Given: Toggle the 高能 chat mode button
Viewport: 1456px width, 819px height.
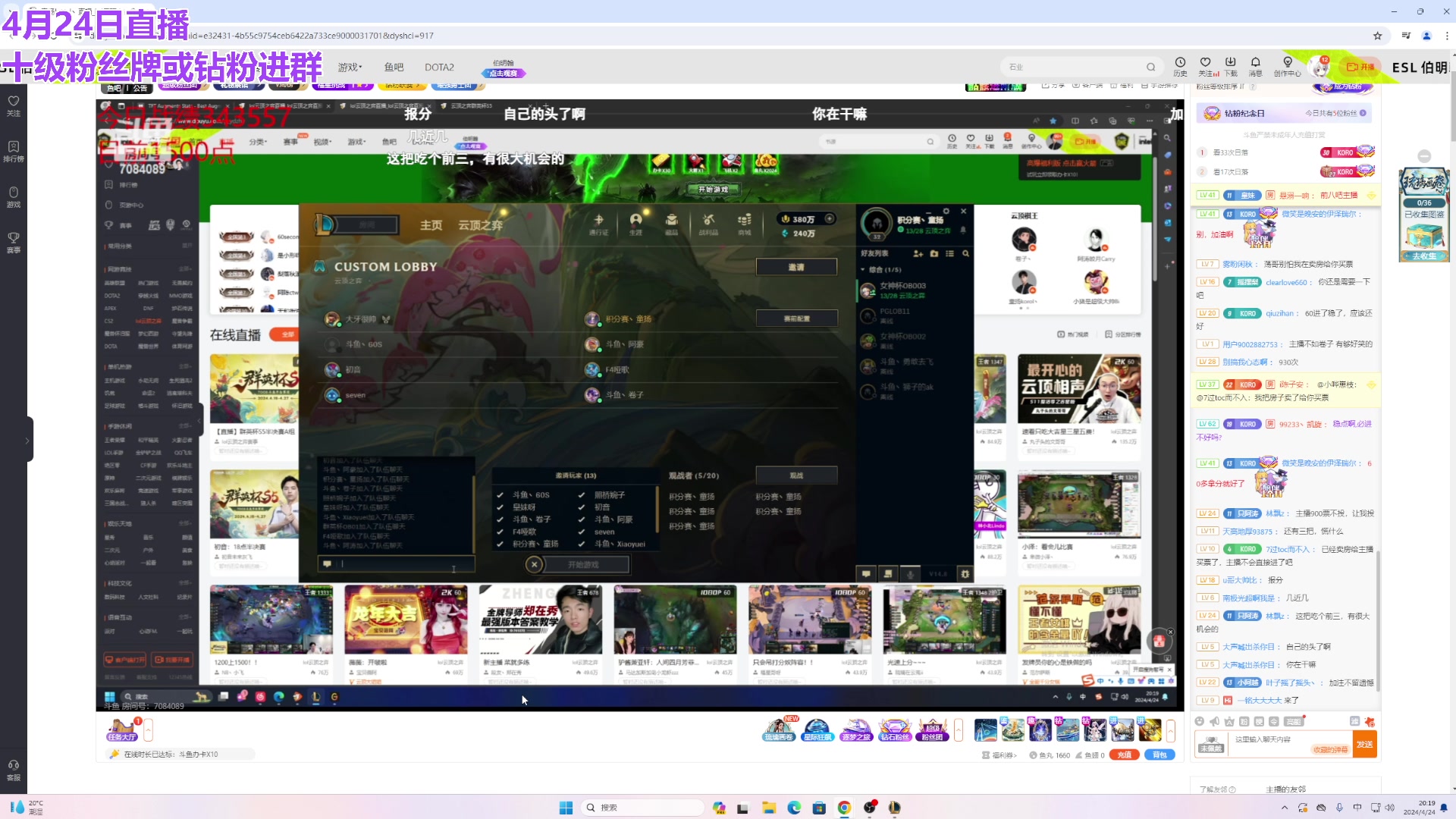Looking at the screenshot, I should [1294, 721].
